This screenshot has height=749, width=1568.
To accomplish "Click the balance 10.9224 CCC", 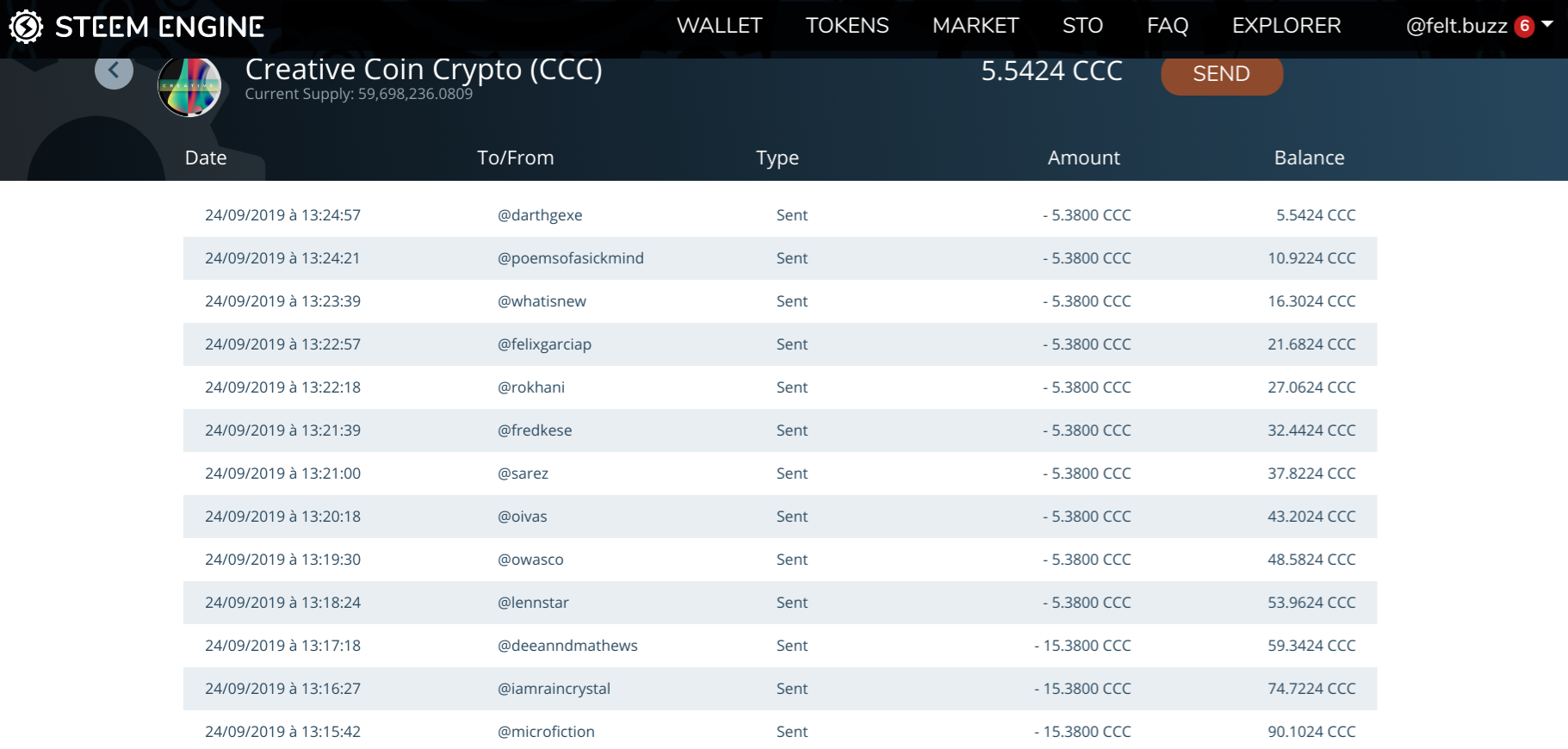I will point(1311,258).
